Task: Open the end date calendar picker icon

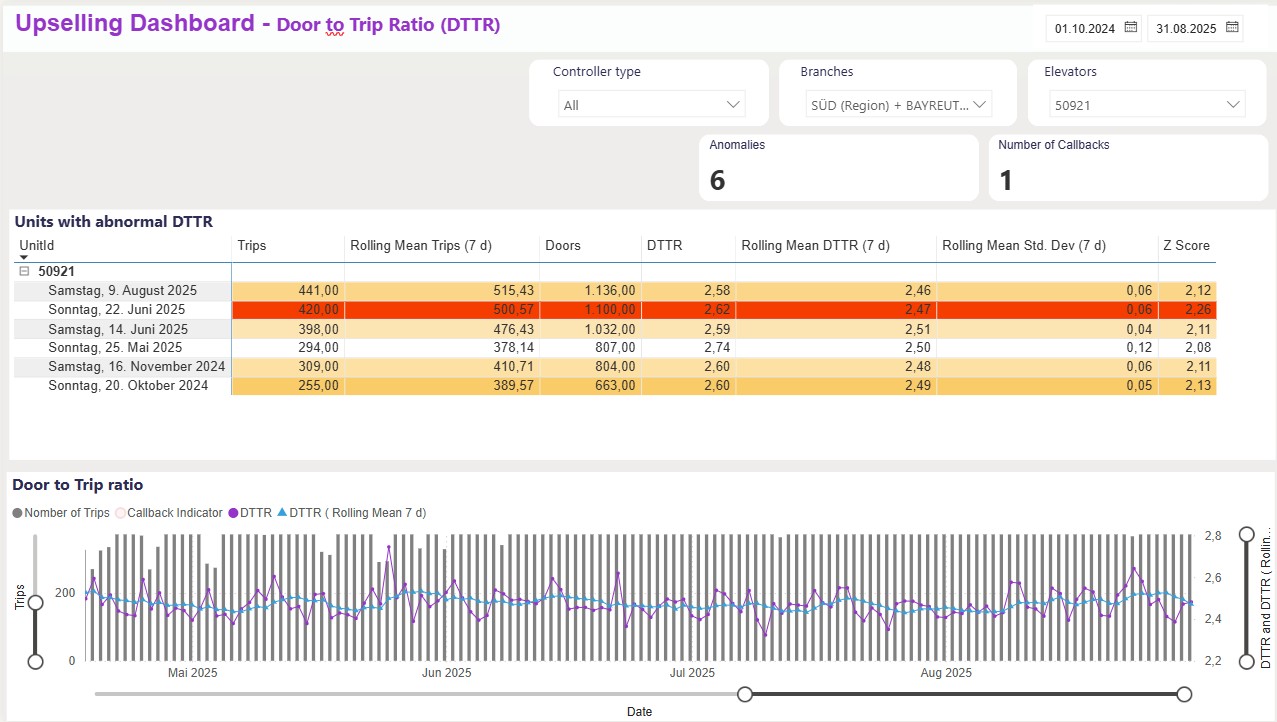Action: tap(1232, 28)
